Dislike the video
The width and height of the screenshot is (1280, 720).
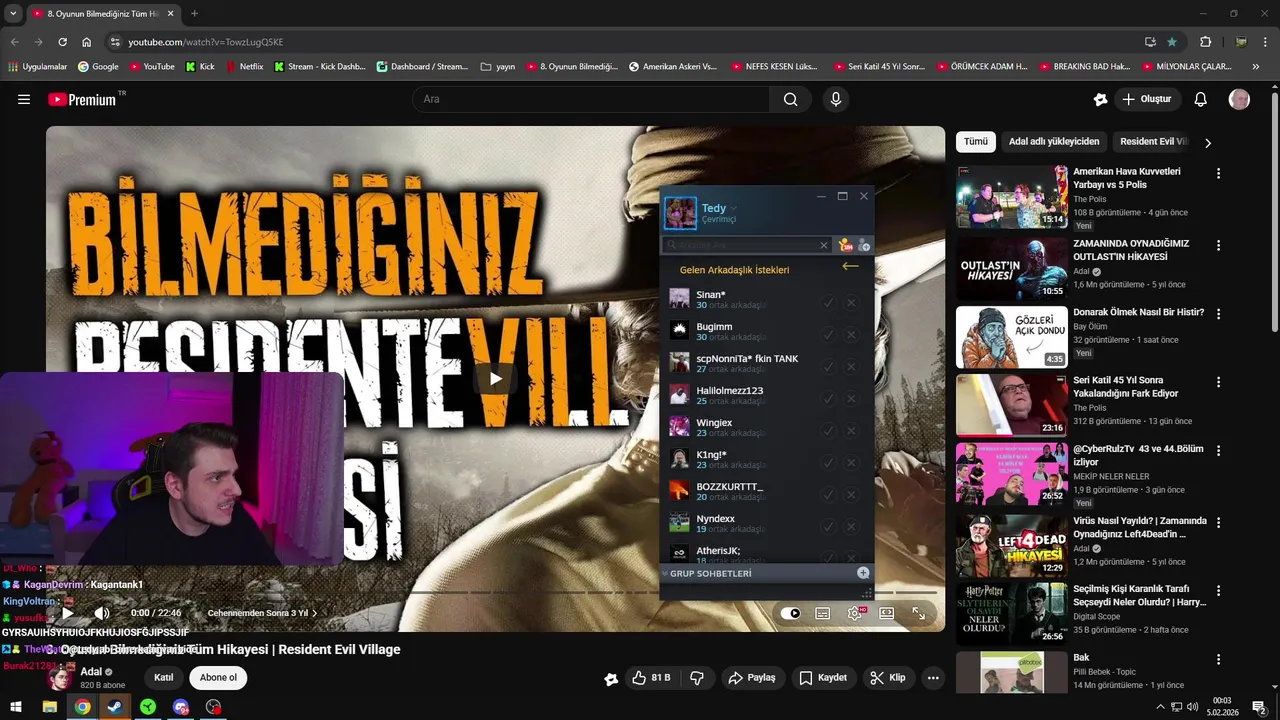697,678
